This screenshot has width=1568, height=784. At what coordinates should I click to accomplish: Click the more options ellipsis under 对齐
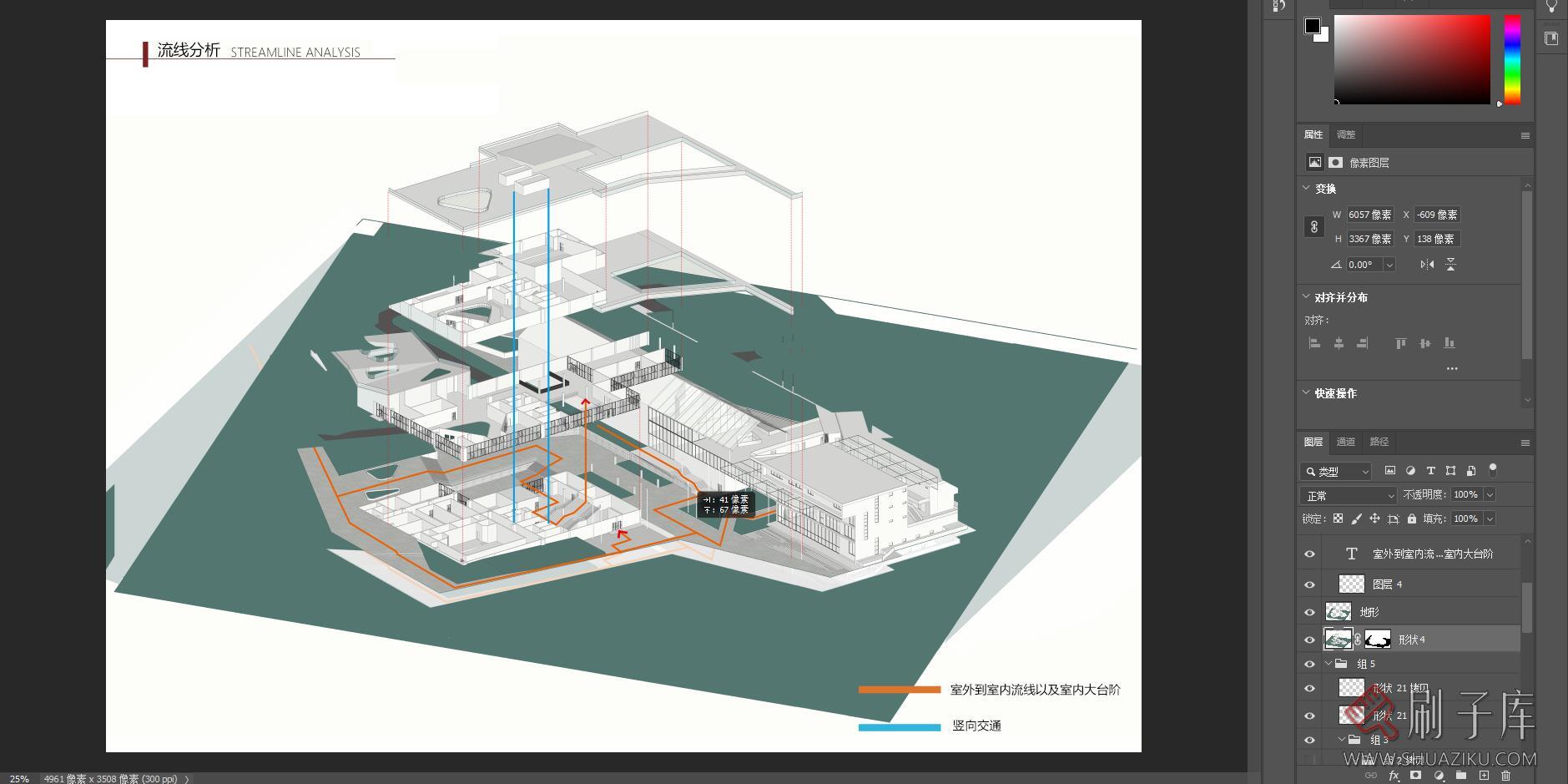pos(1452,368)
